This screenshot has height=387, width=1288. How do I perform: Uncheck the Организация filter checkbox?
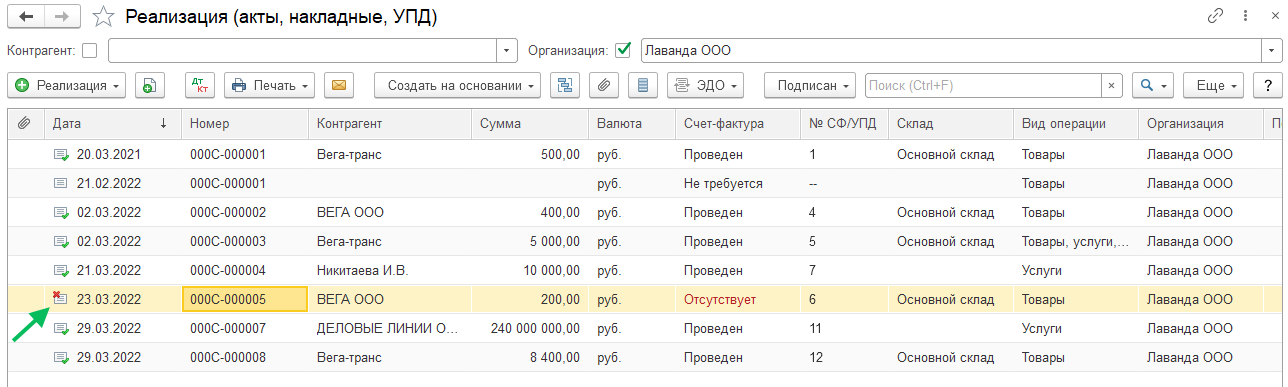pos(624,49)
